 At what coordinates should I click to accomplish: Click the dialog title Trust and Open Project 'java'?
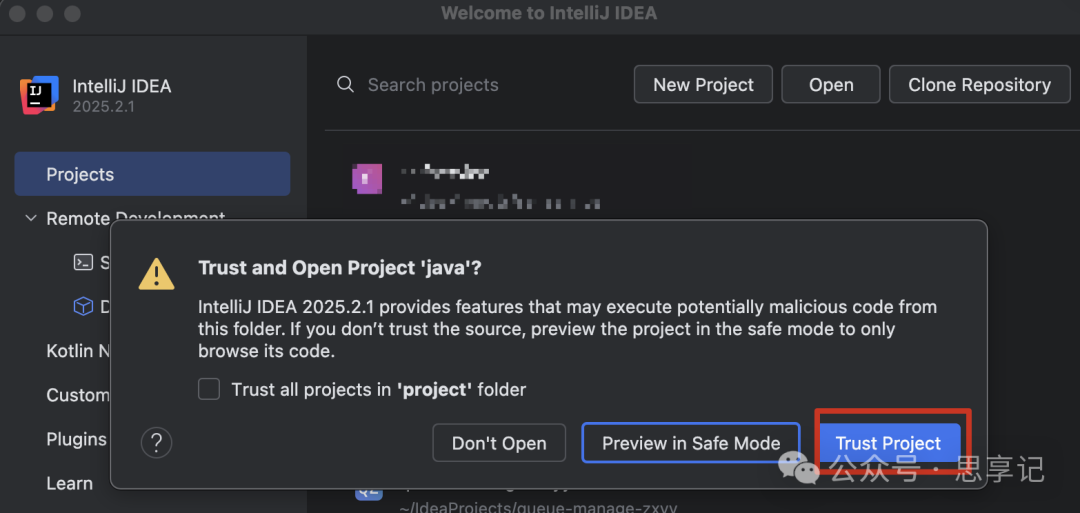pos(340,268)
